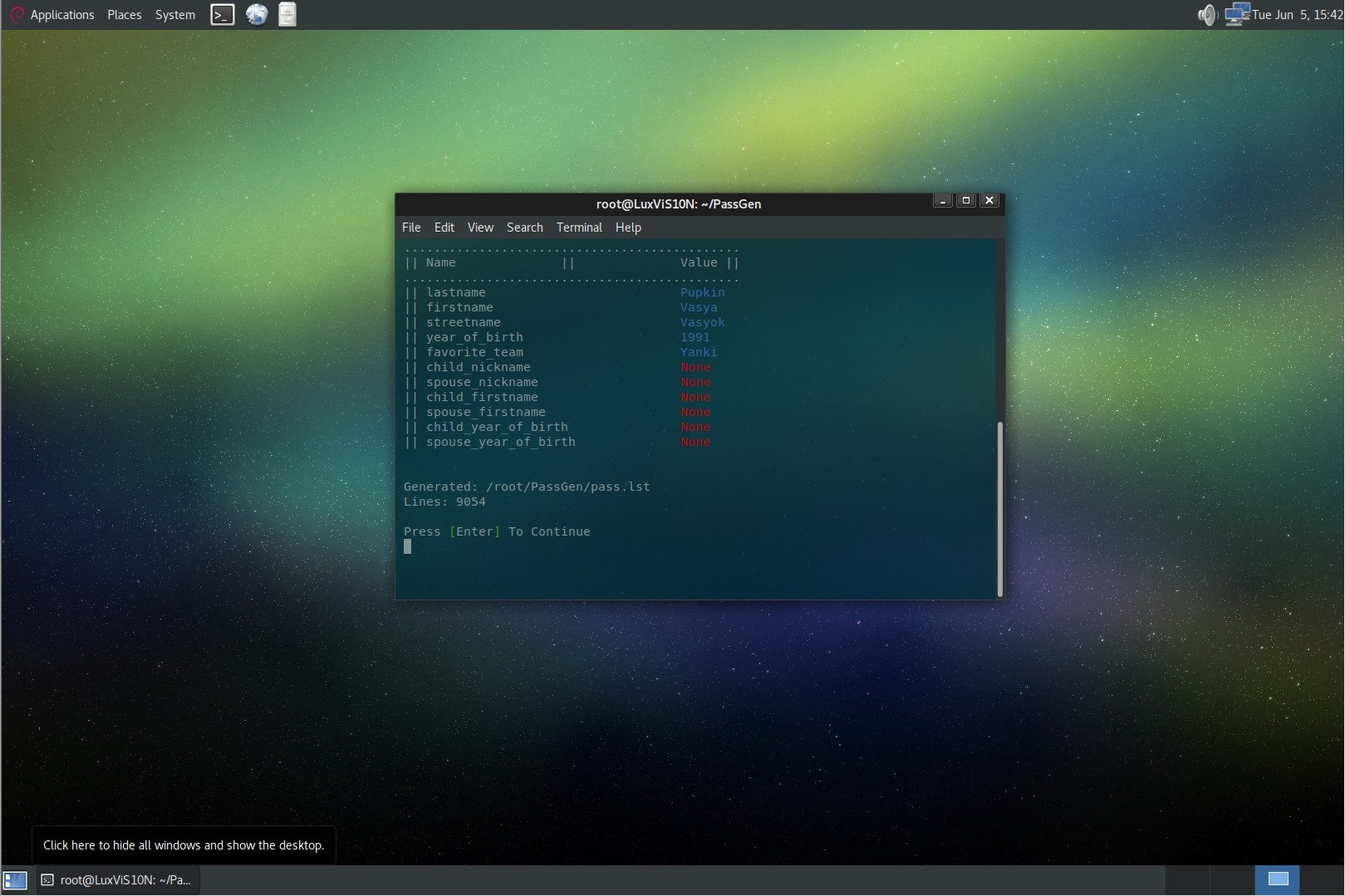
Task: Click the terminal's vertical scrollbar handle
Action: tap(999, 508)
